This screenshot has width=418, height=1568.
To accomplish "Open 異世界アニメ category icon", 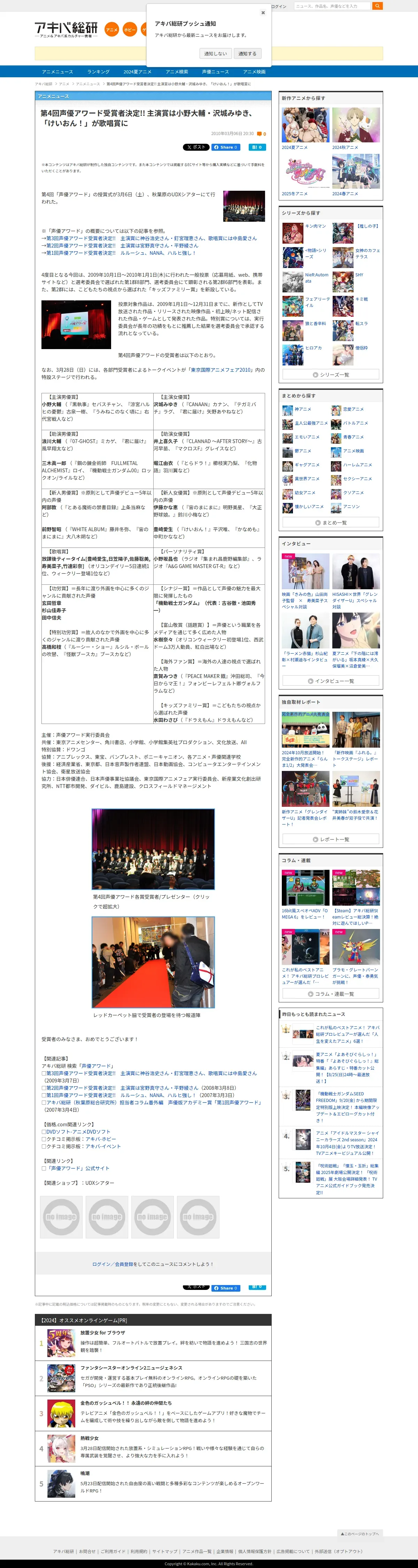I will (288, 480).
